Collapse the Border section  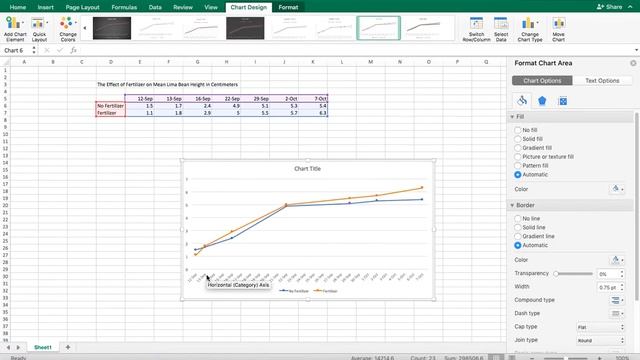click(512, 205)
